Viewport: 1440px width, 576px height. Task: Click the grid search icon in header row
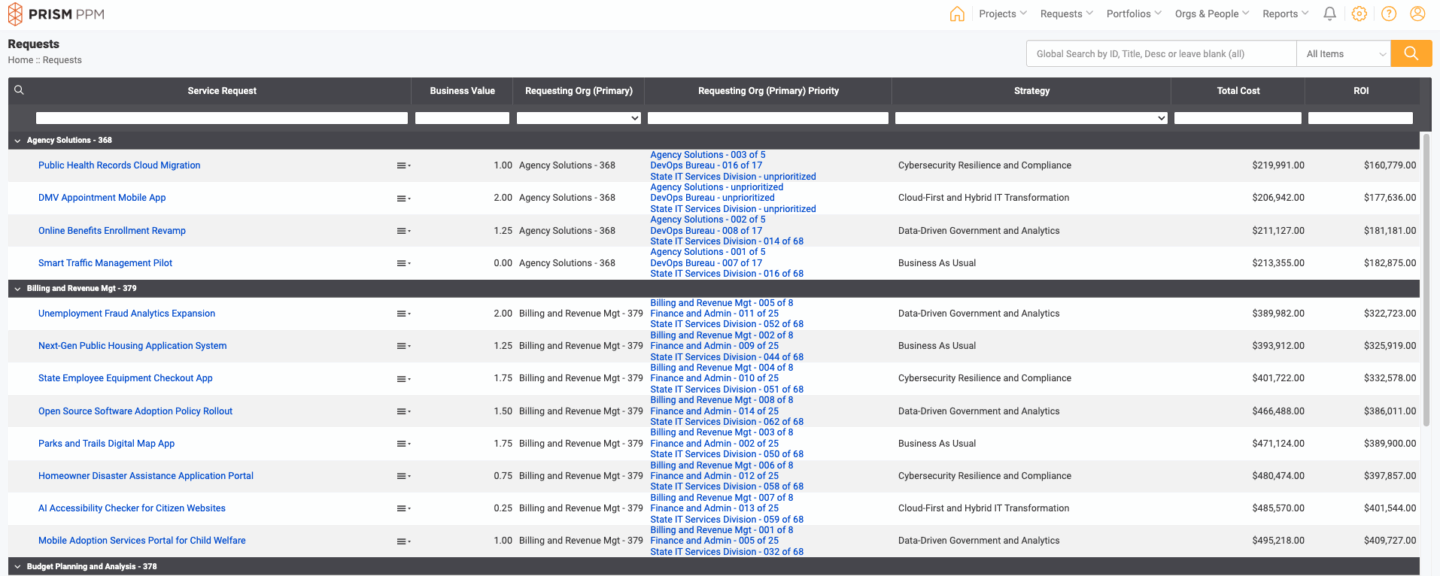point(19,90)
